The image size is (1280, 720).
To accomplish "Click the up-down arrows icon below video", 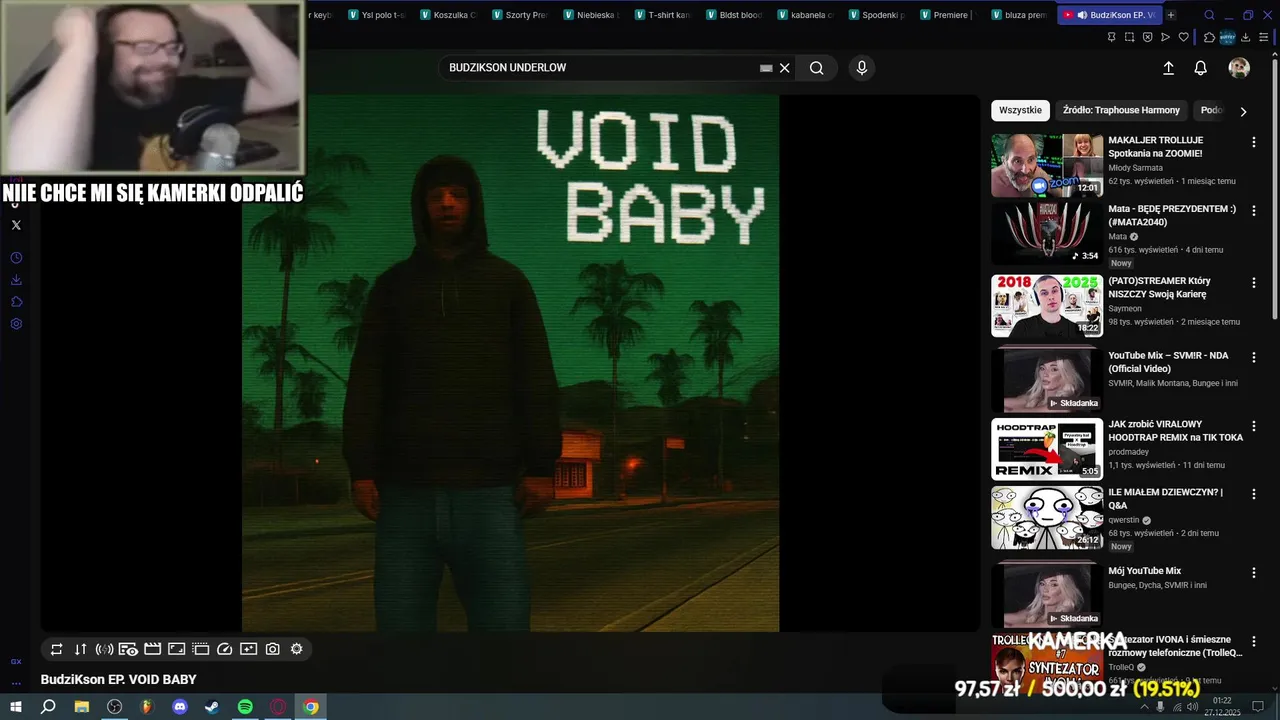I will (x=81, y=649).
